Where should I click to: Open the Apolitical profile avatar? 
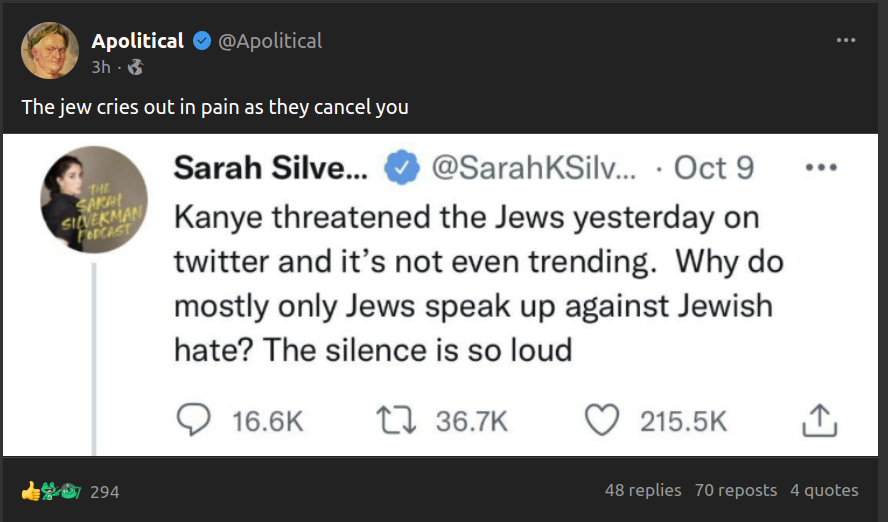[50, 51]
